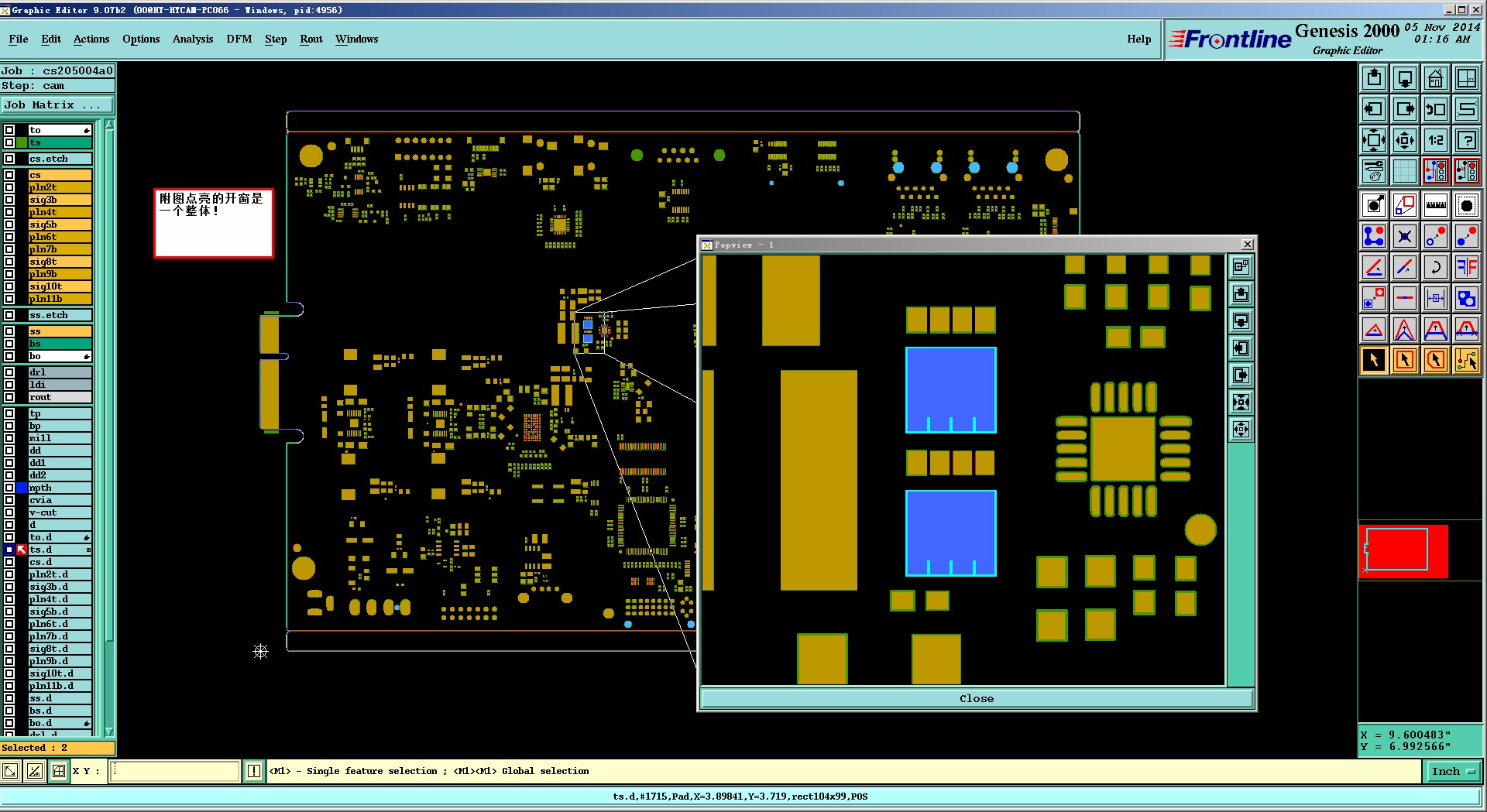Screen dimensions: 1487x812
Task: Click the red-bordered Chinese note box
Action: coord(214,223)
